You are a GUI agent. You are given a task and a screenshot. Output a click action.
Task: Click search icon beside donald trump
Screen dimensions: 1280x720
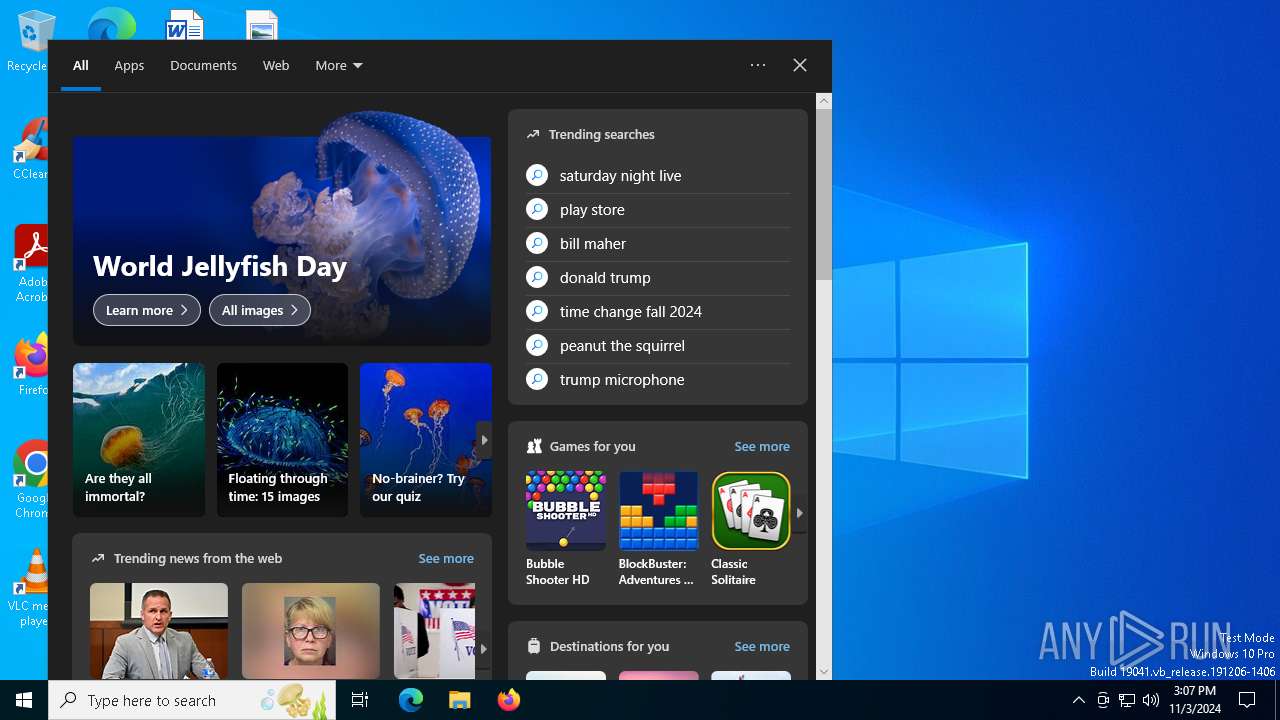tap(537, 277)
